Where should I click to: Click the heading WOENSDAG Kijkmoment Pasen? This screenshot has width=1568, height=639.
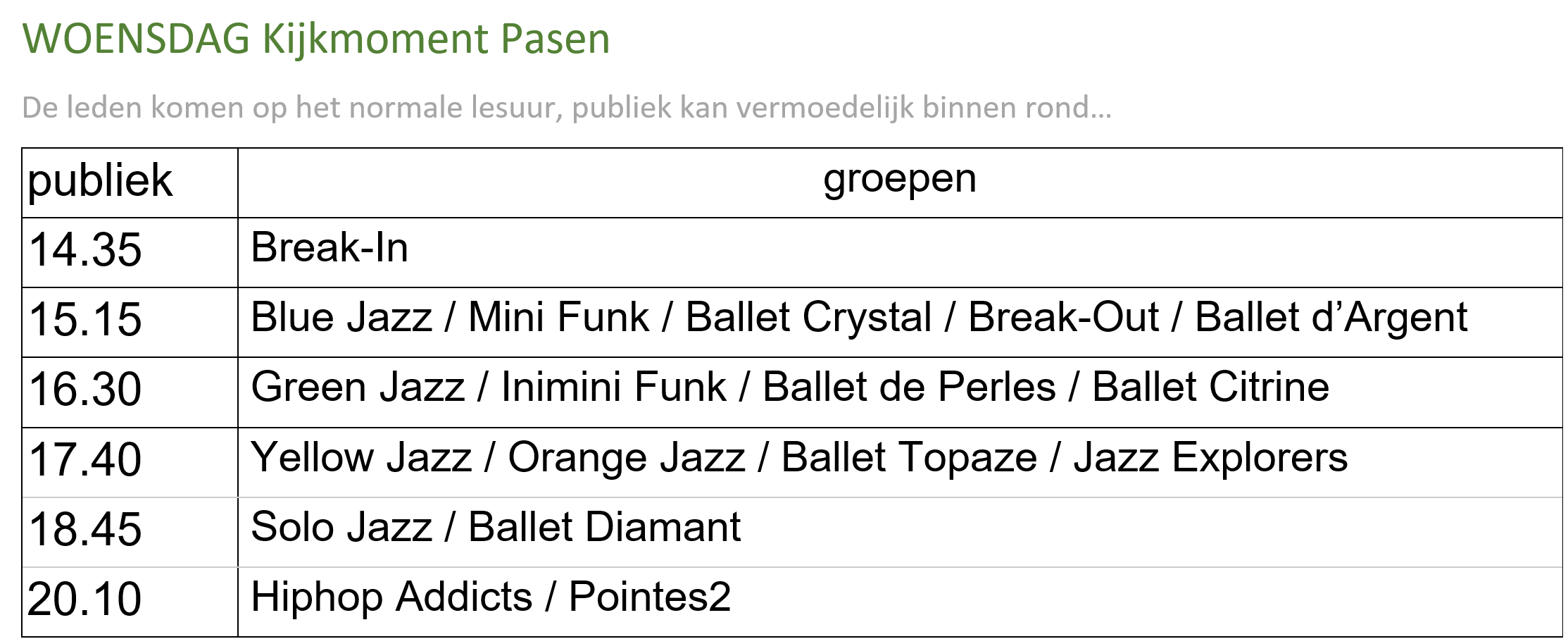[x=316, y=39]
